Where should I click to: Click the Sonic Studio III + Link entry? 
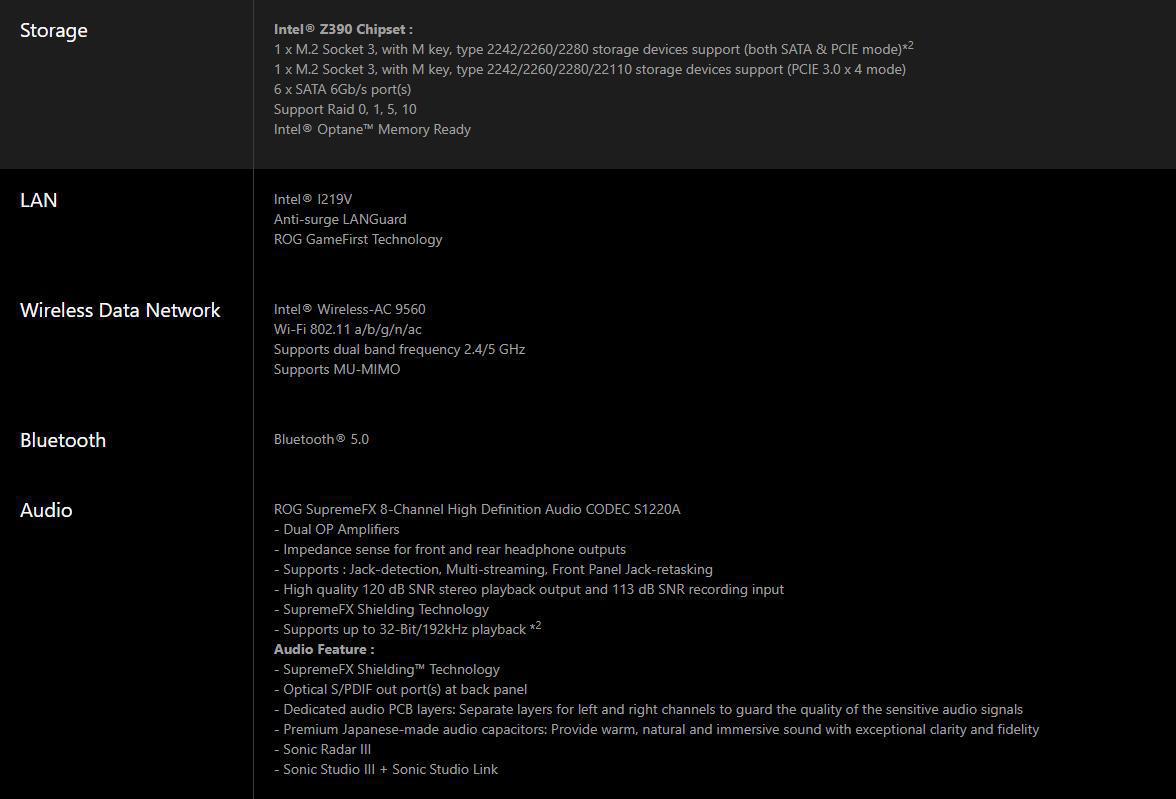pyautogui.click(x=386, y=770)
